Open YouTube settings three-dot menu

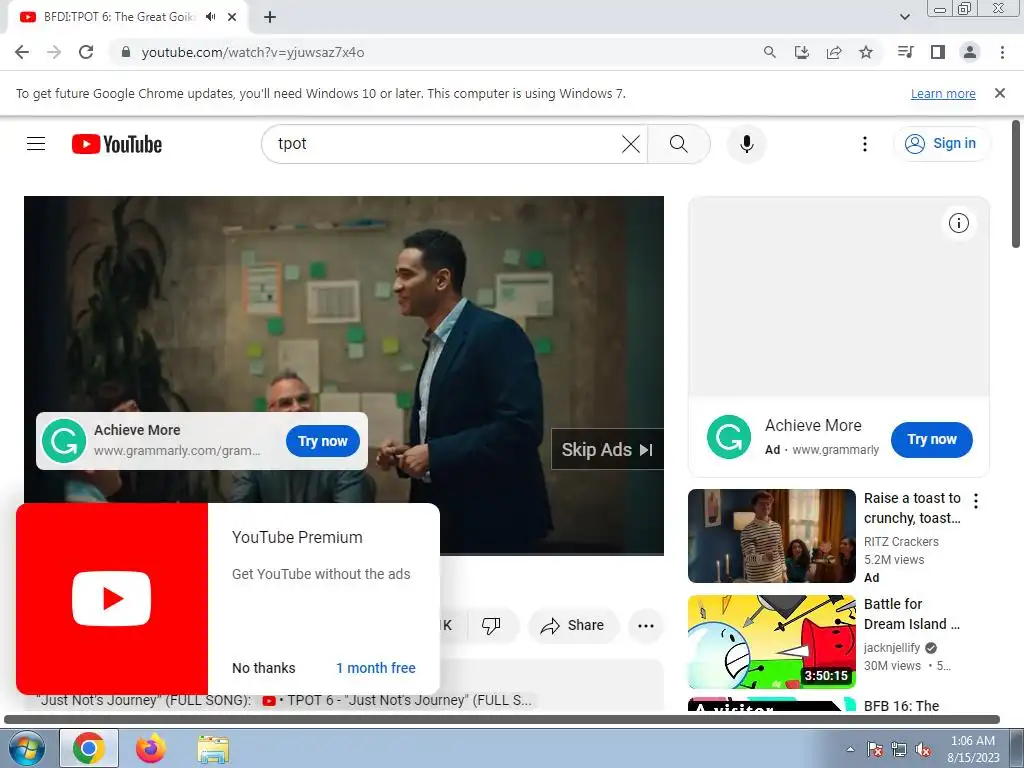coord(865,144)
